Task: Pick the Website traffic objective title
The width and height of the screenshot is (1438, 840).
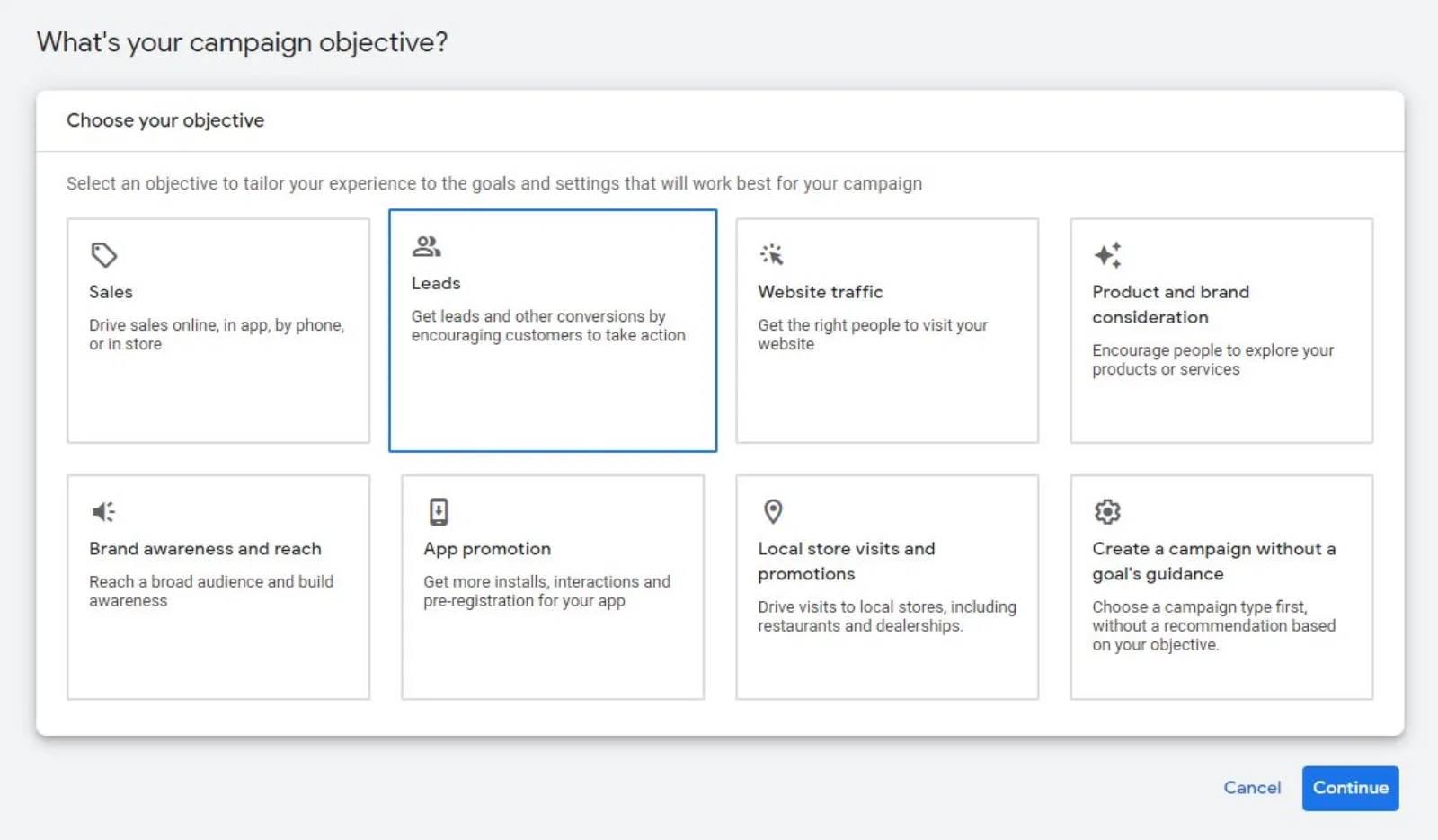Action: click(821, 292)
